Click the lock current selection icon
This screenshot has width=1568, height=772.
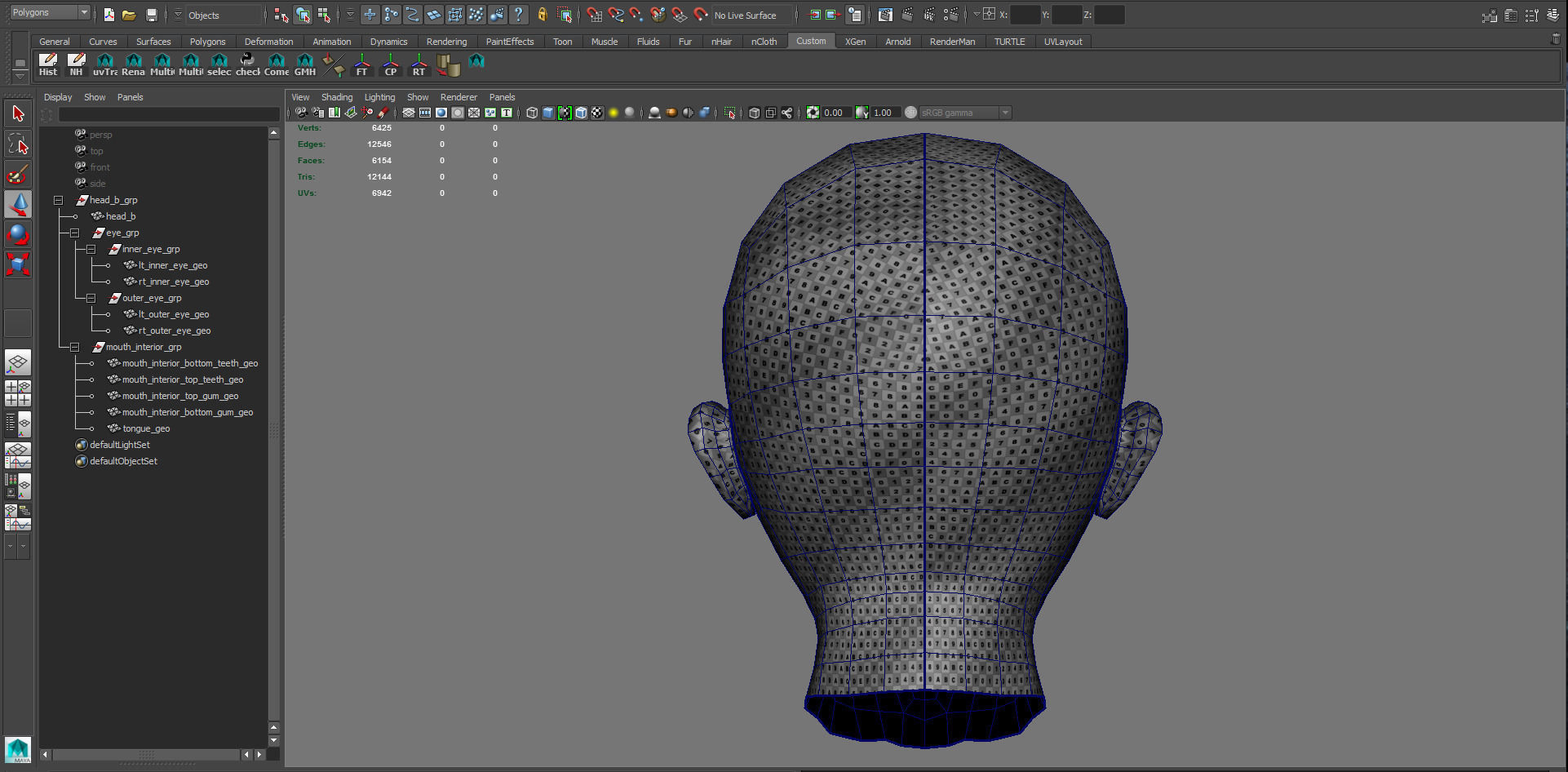pos(542,15)
